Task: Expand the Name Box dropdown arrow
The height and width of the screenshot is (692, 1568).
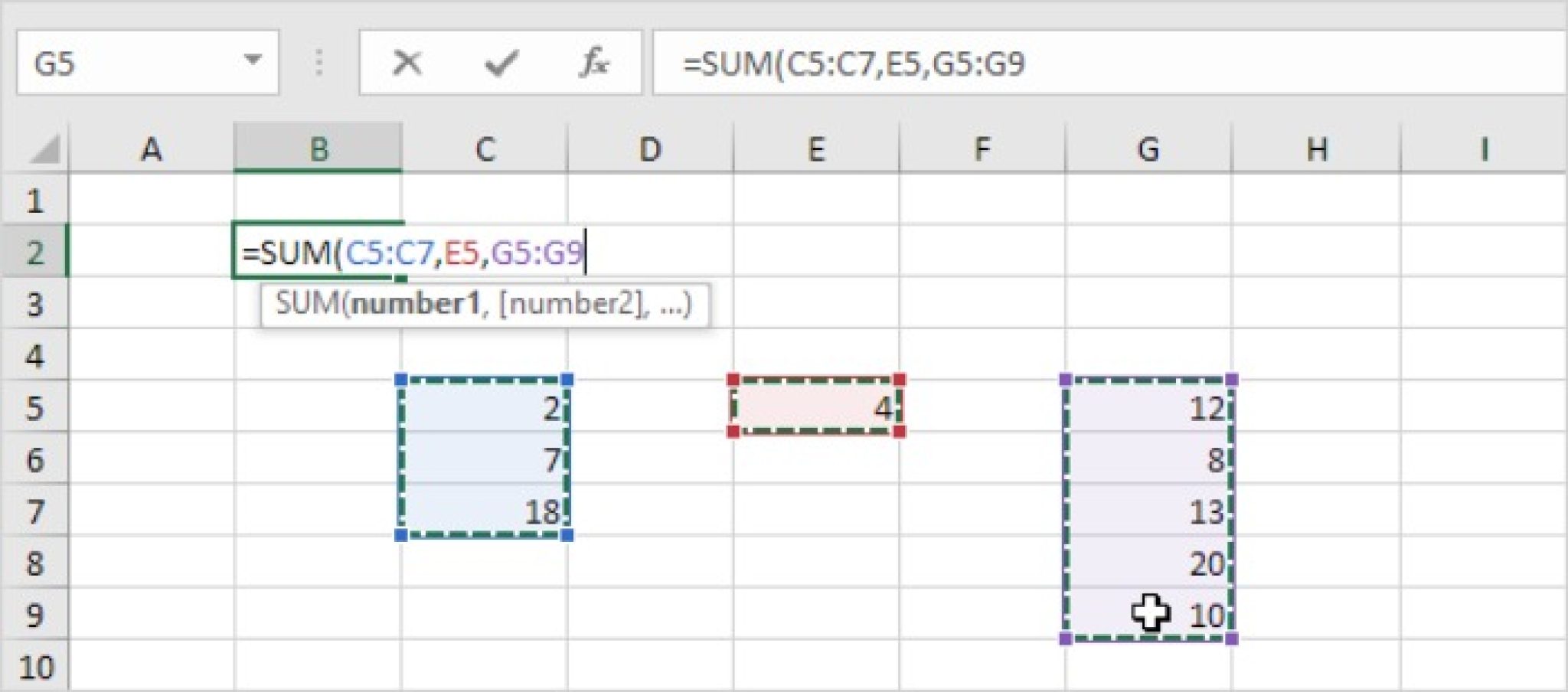Action: [252, 60]
